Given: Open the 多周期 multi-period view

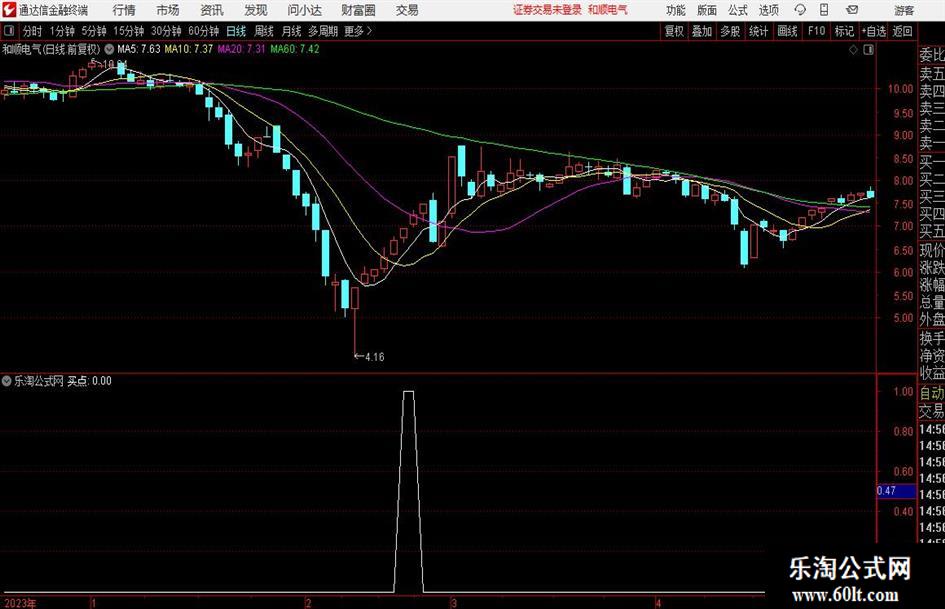Looking at the screenshot, I should 323,31.
